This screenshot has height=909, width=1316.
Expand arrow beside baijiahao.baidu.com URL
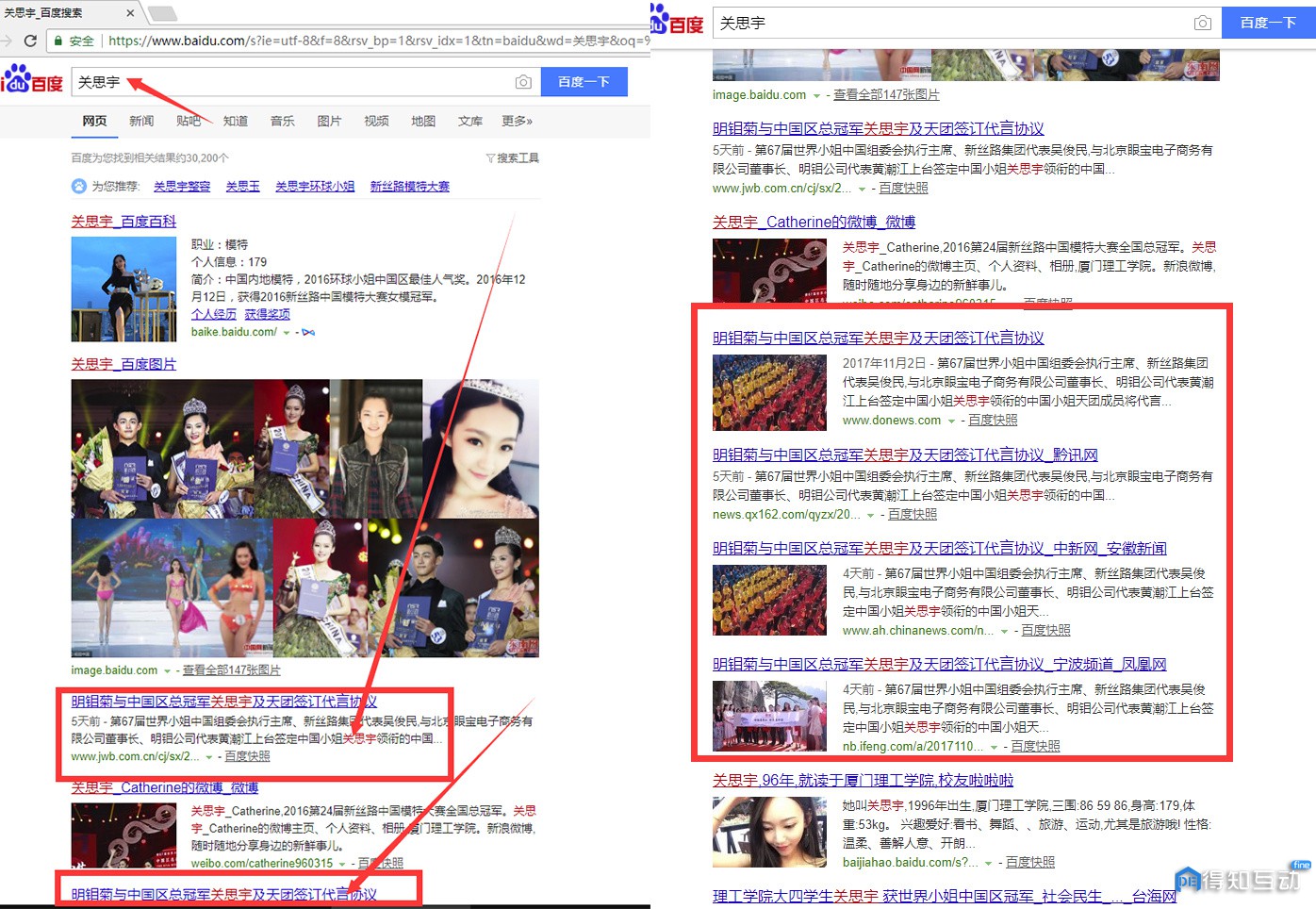click(988, 863)
